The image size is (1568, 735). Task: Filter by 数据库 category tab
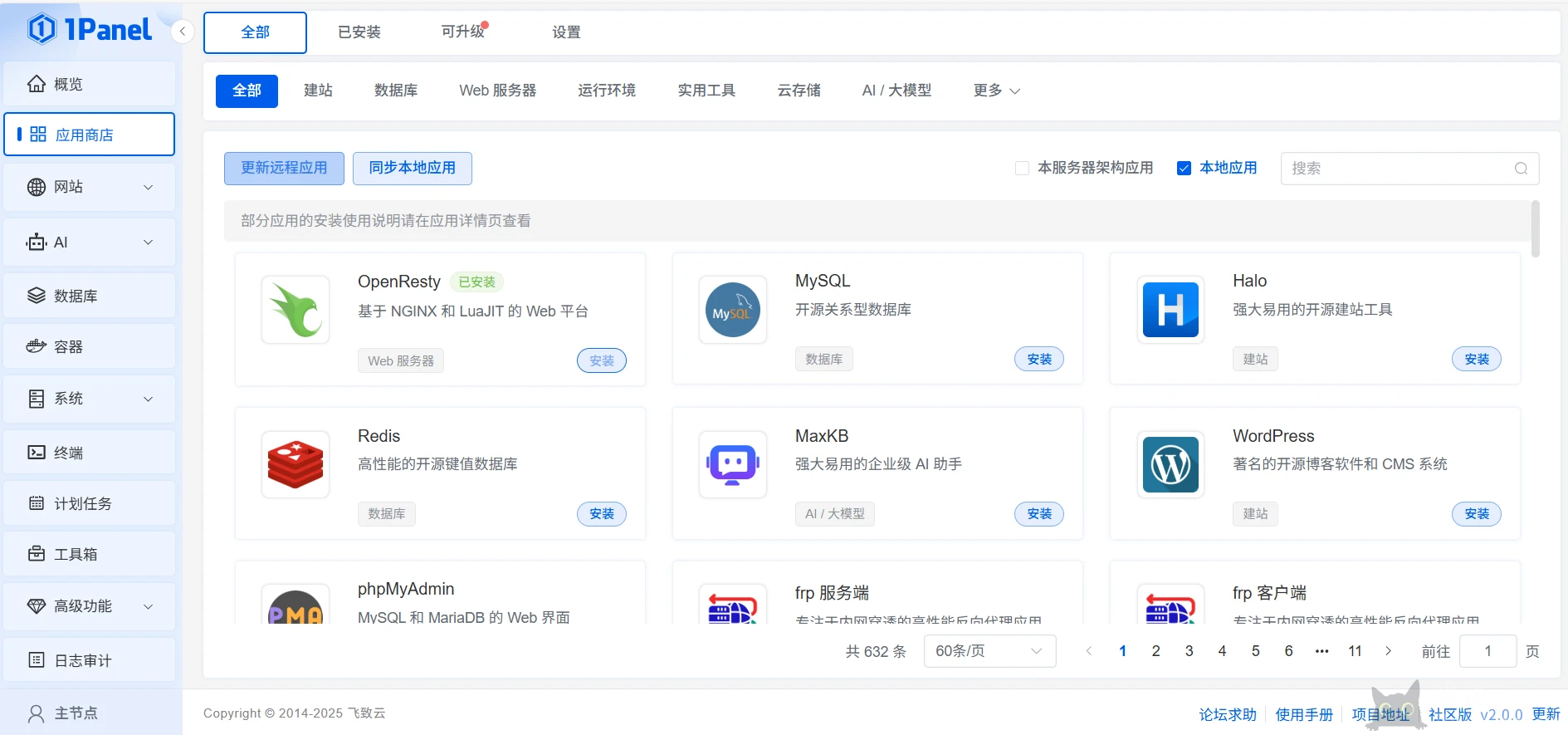pyautogui.click(x=396, y=91)
